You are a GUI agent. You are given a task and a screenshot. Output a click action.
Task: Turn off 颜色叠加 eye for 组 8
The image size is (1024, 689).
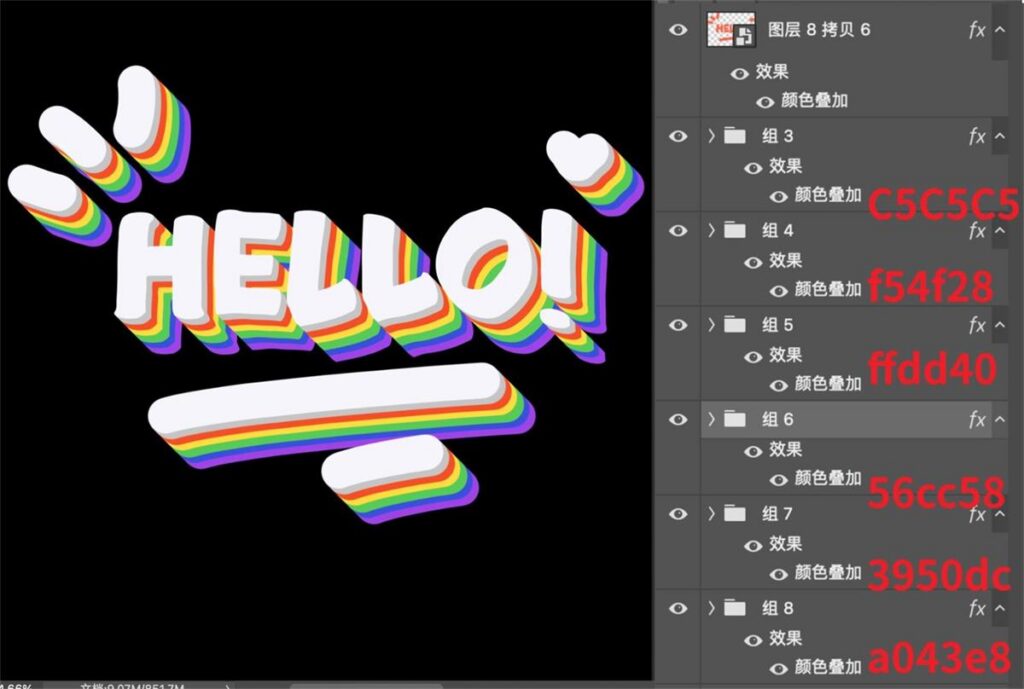tap(778, 669)
